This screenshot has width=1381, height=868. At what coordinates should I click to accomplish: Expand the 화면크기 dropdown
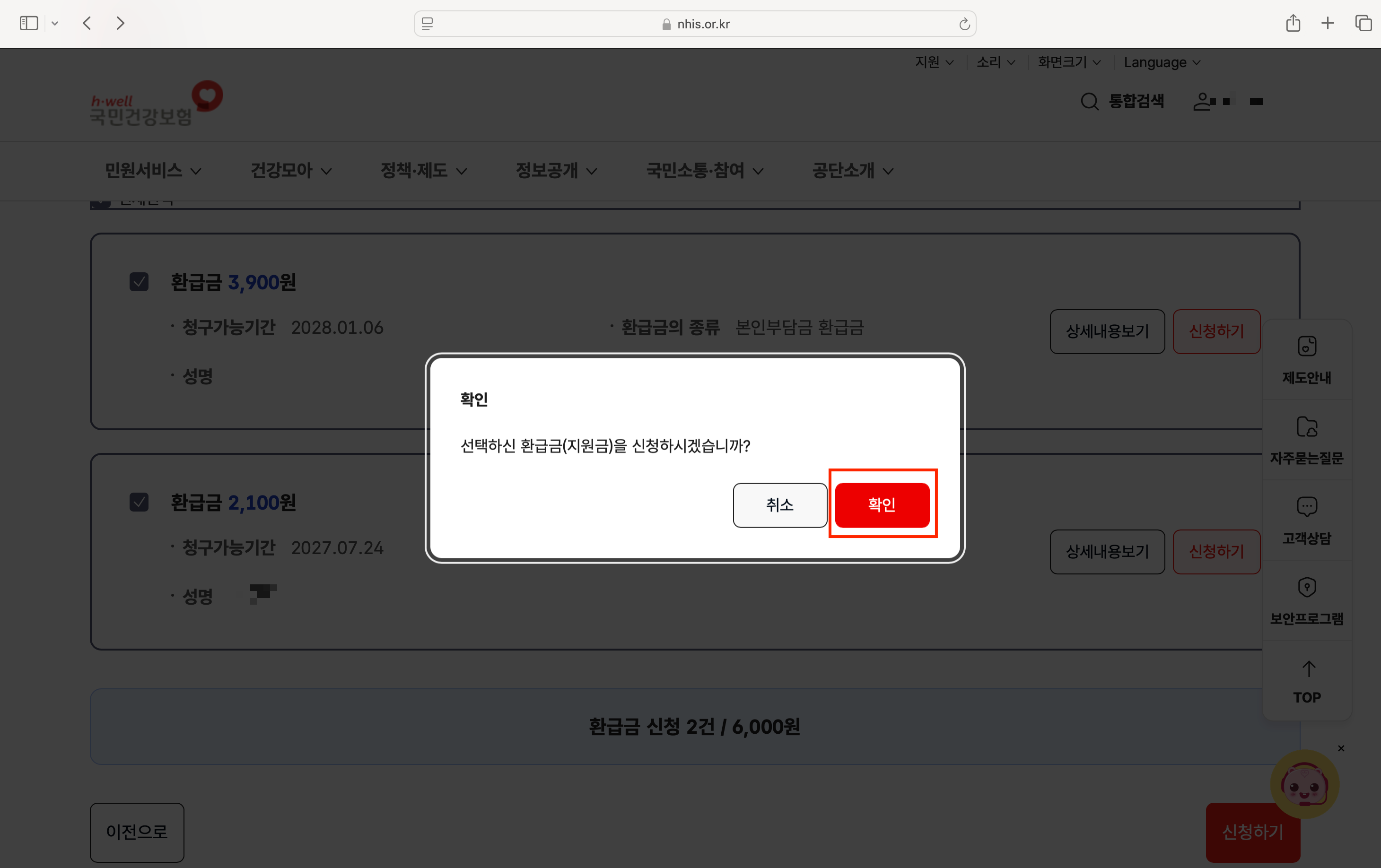1069,62
